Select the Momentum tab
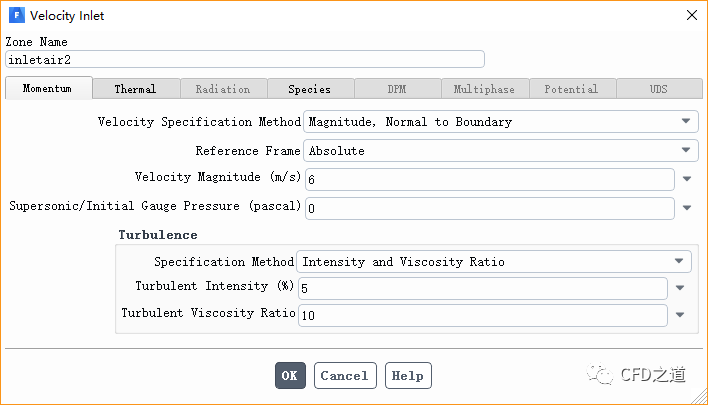Screen dimensions: 708x405 point(48,88)
